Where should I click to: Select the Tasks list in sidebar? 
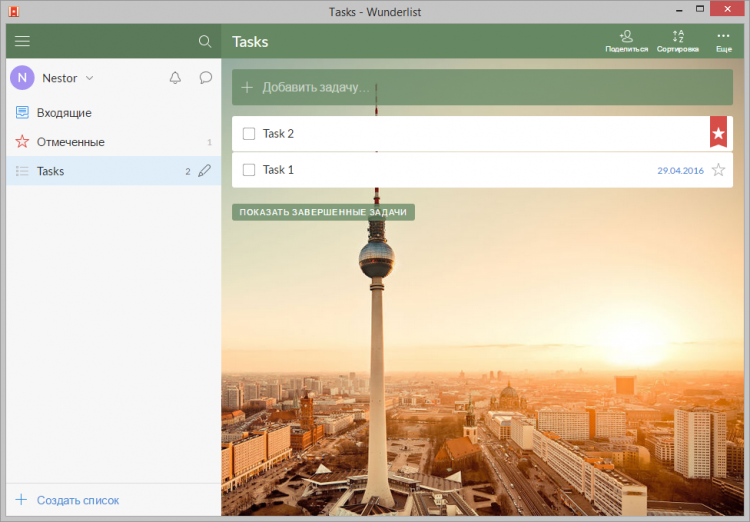tap(113, 171)
